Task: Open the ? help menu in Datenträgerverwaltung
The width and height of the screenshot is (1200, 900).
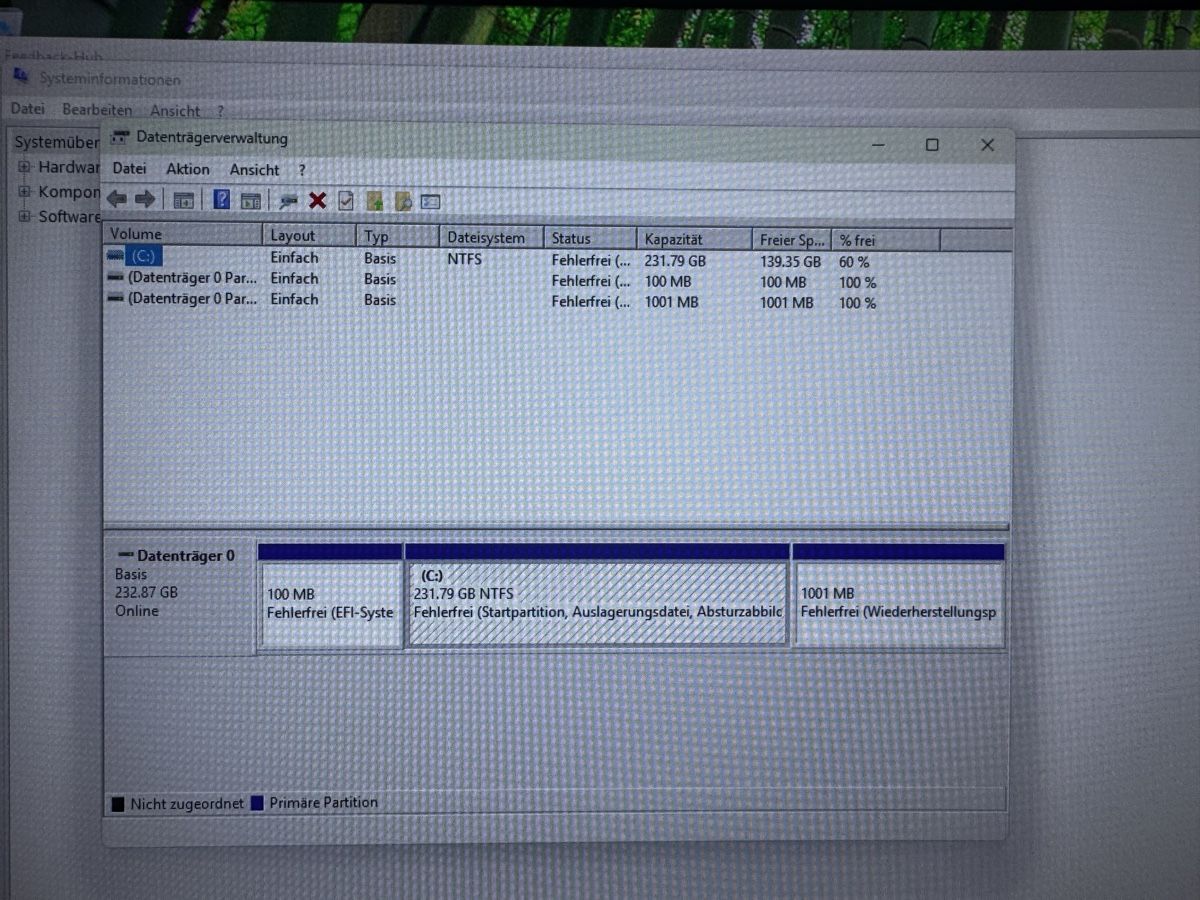Action: [x=301, y=170]
